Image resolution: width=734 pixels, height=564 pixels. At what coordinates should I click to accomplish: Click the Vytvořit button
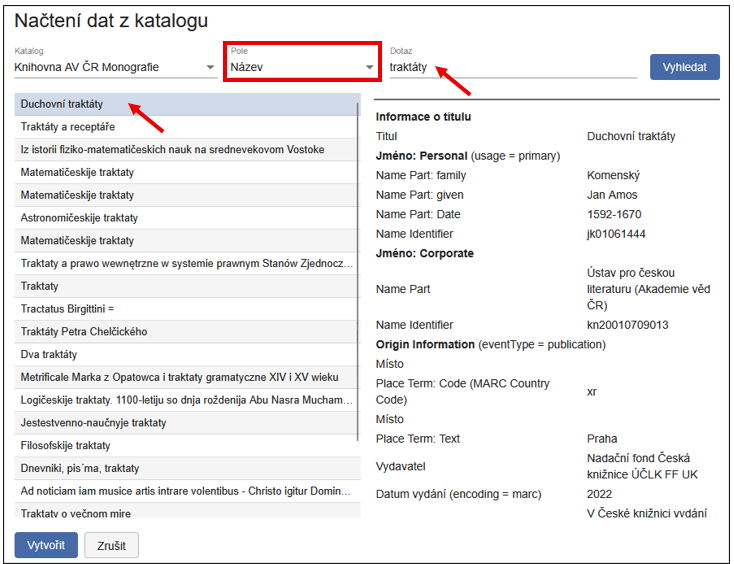point(45,545)
